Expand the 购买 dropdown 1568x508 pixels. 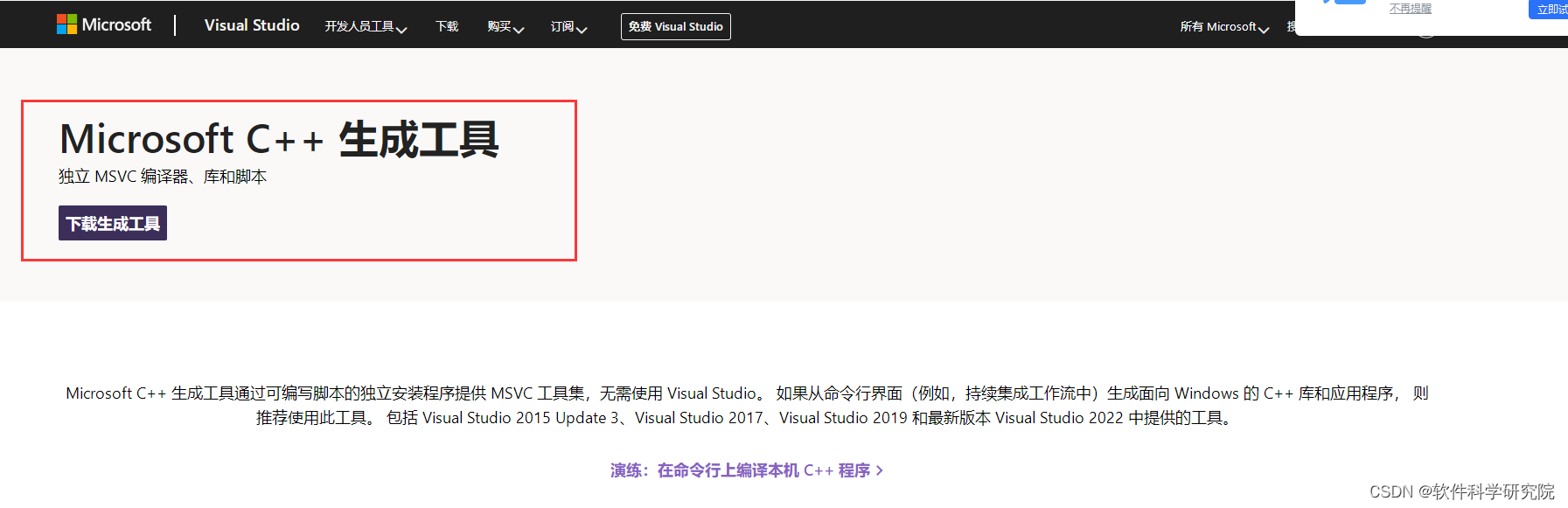coord(505,27)
